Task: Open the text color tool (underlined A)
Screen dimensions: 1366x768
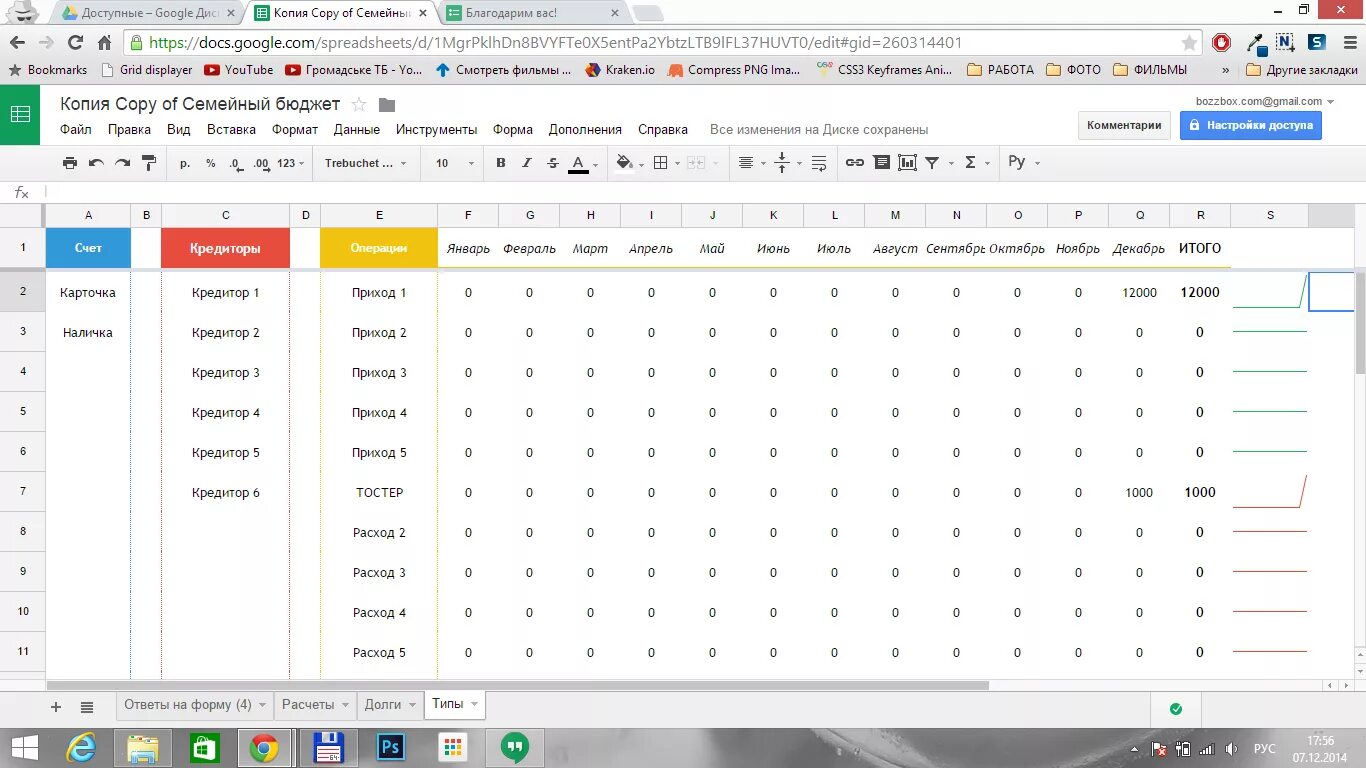Action: click(578, 163)
